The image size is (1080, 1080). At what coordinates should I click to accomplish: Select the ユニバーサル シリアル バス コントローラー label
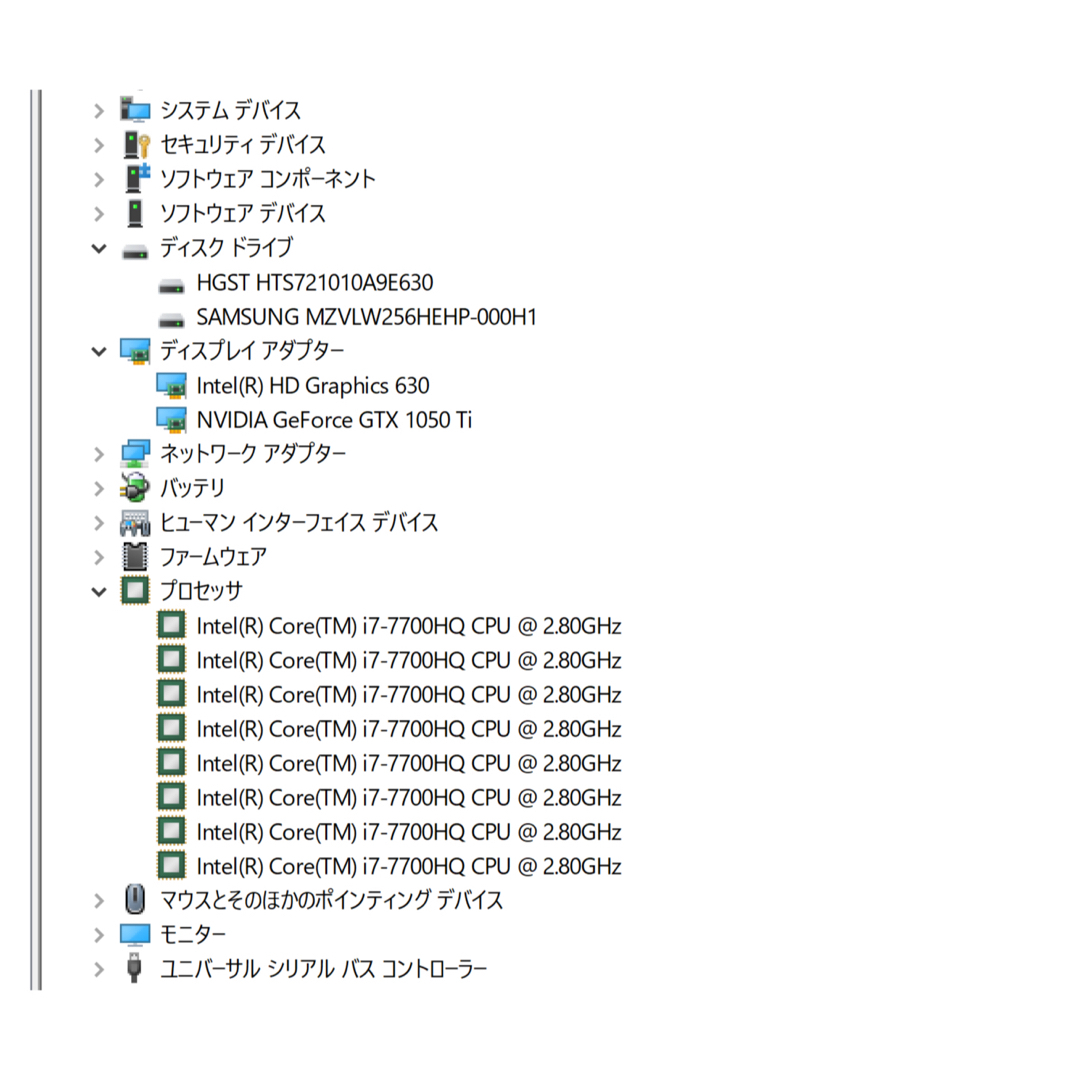(324, 969)
